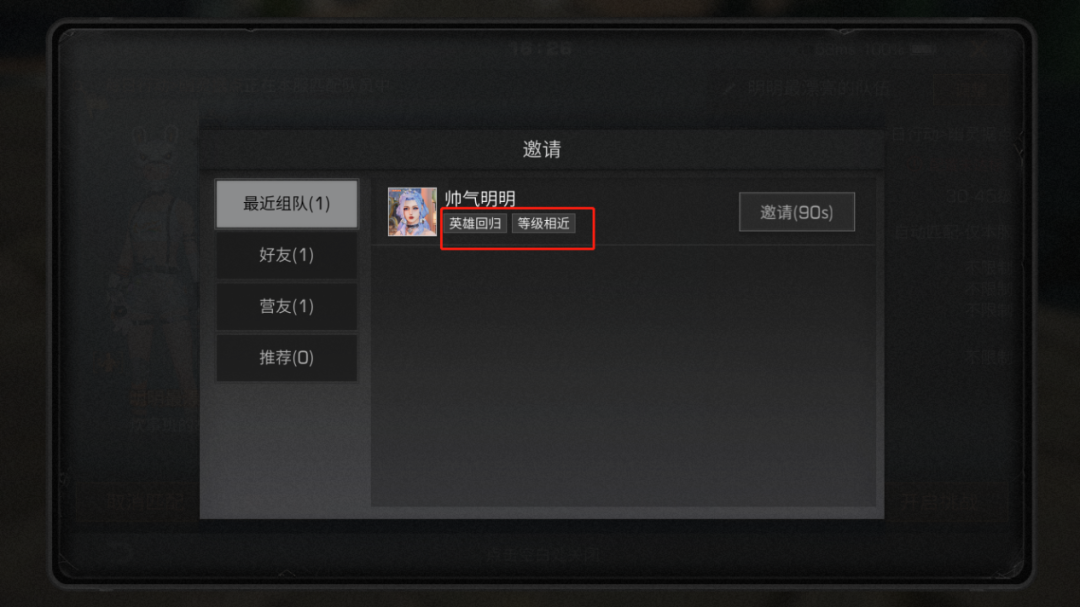Click the dimmed pencil edit icon beside team name

click(x=729, y=88)
